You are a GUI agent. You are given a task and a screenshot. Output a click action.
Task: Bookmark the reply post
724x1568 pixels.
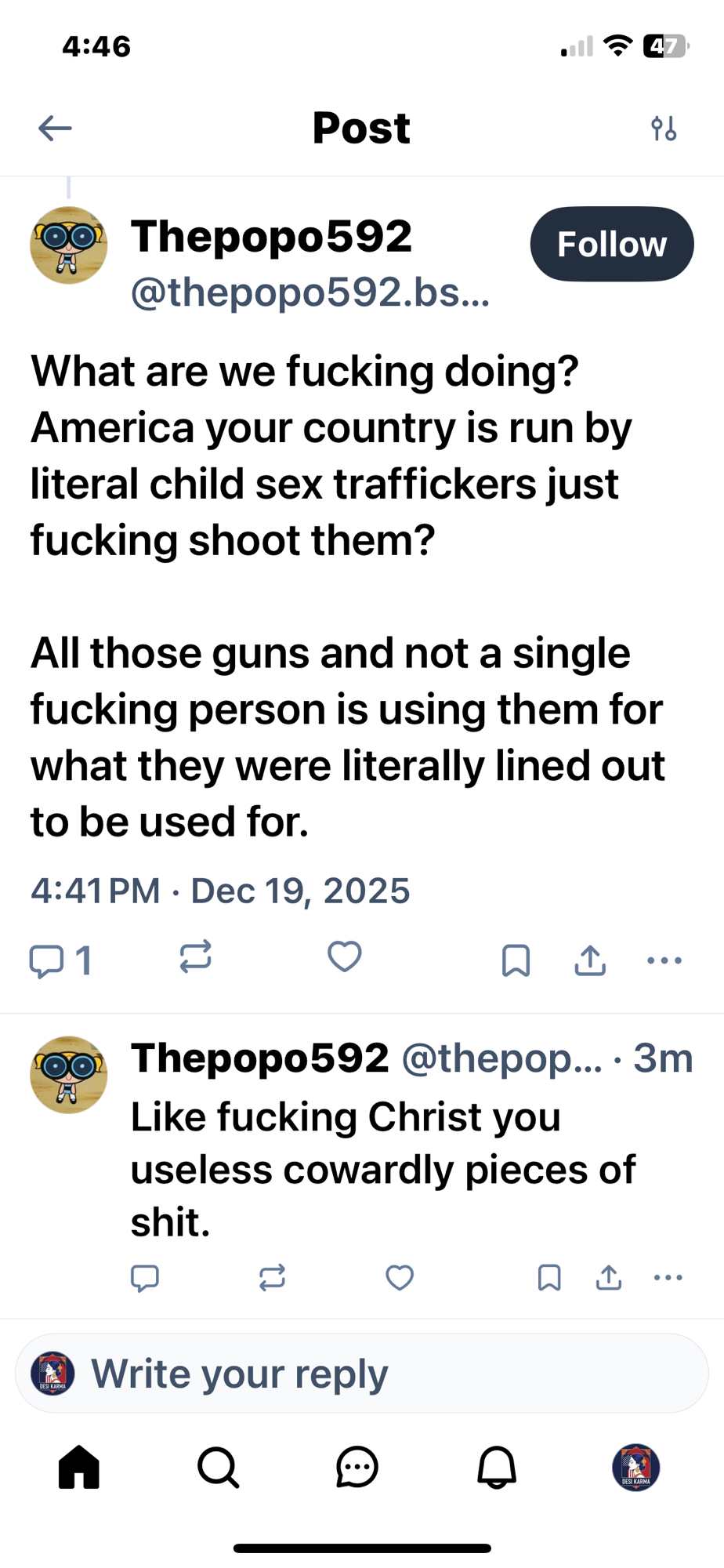[x=549, y=1278]
